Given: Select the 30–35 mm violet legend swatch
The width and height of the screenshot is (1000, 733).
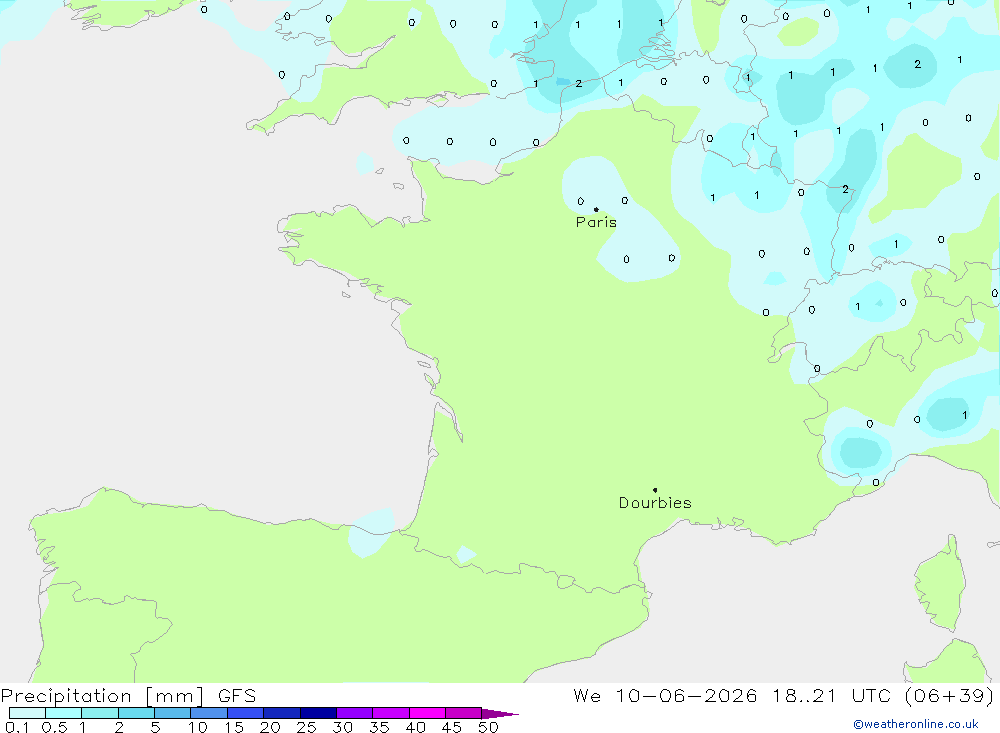Looking at the screenshot, I should 355,713.
